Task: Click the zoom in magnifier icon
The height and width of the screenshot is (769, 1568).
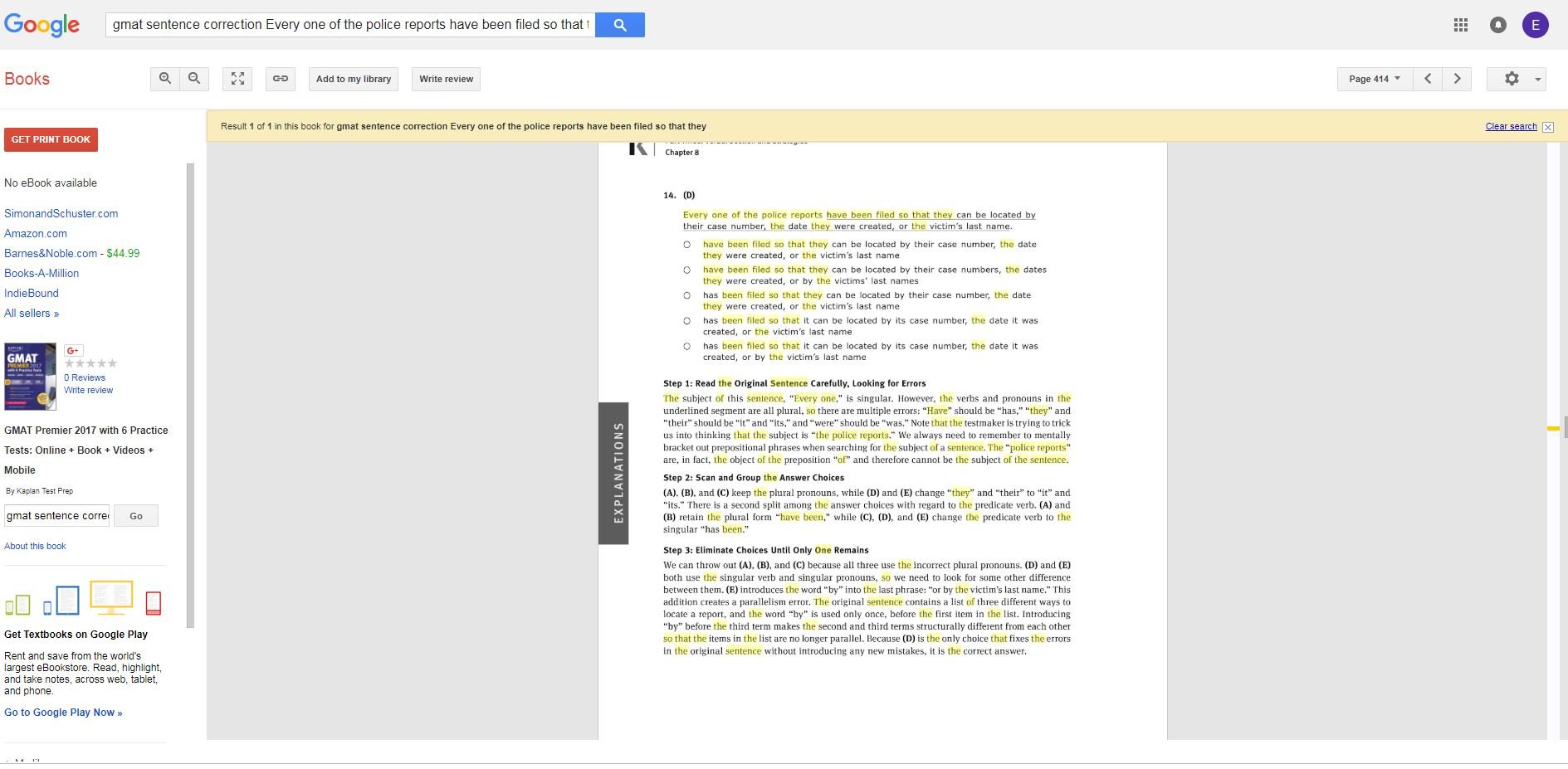Action: coord(165,79)
